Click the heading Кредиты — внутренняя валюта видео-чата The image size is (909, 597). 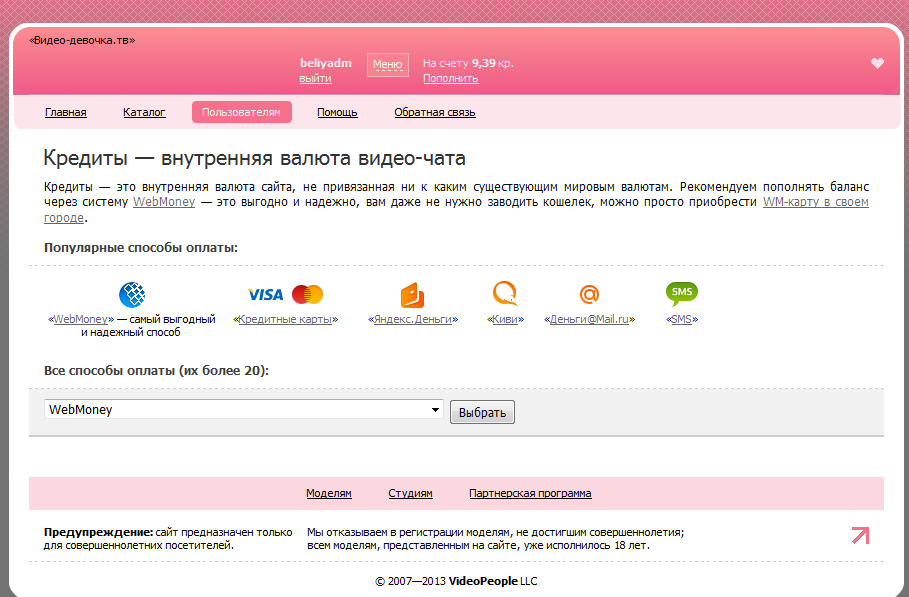254,158
